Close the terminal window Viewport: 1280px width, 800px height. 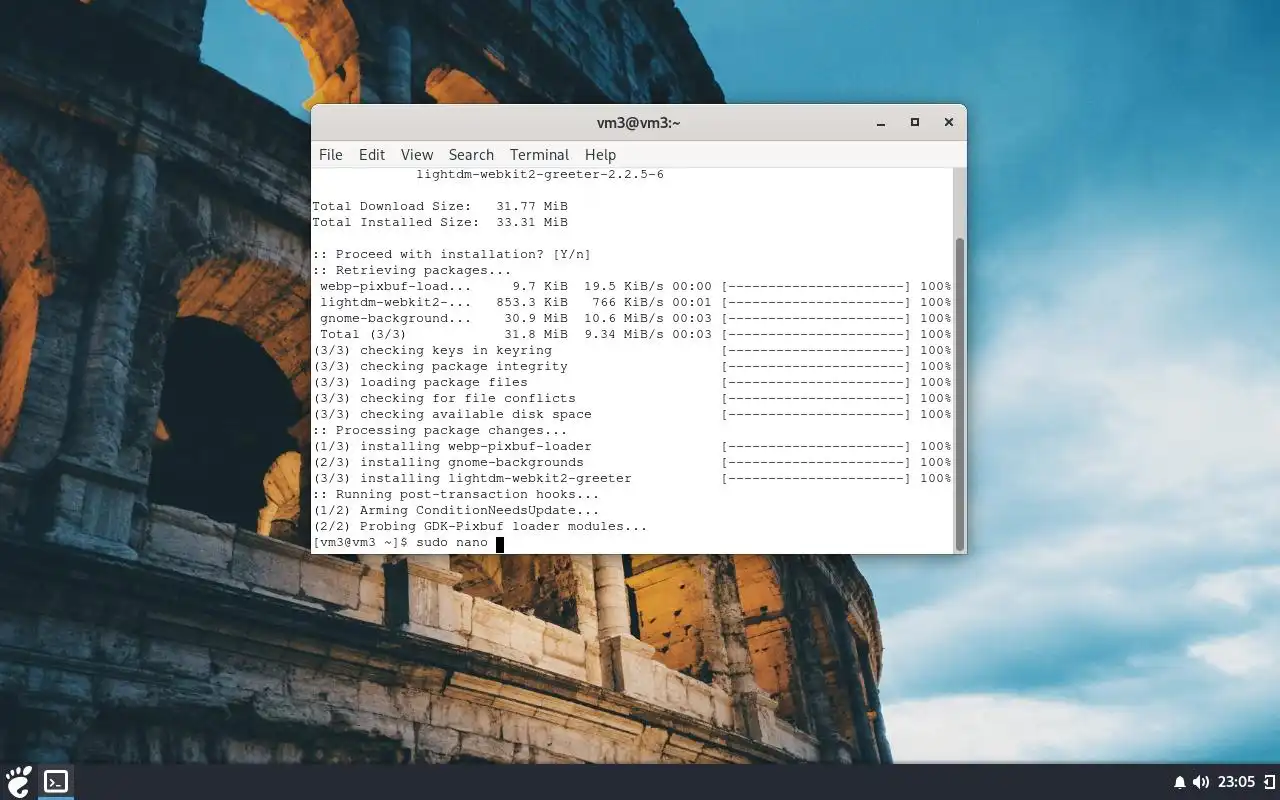pyautogui.click(x=948, y=123)
